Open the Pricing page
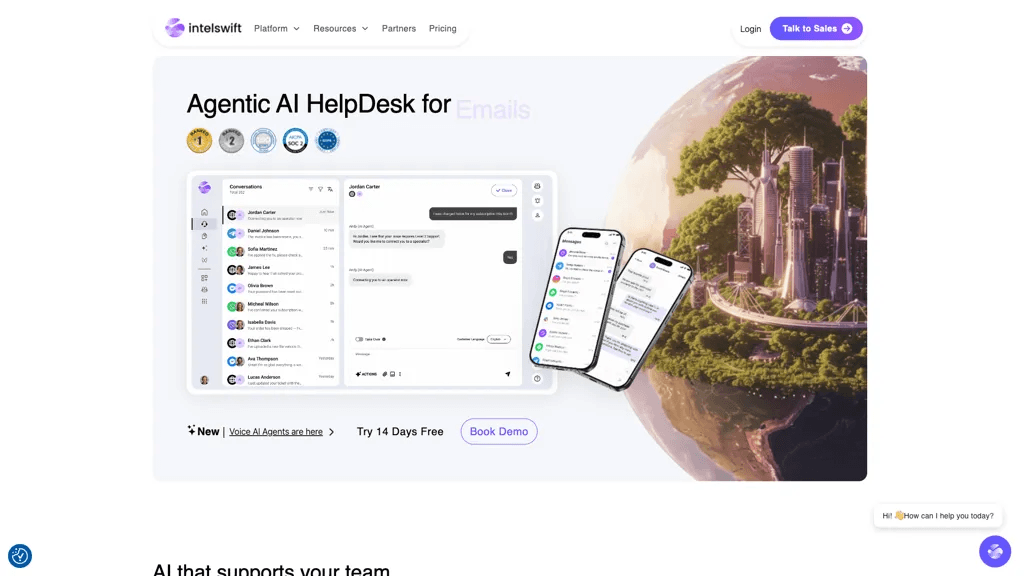Screen dimensions: 1024x576 [442, 29]
